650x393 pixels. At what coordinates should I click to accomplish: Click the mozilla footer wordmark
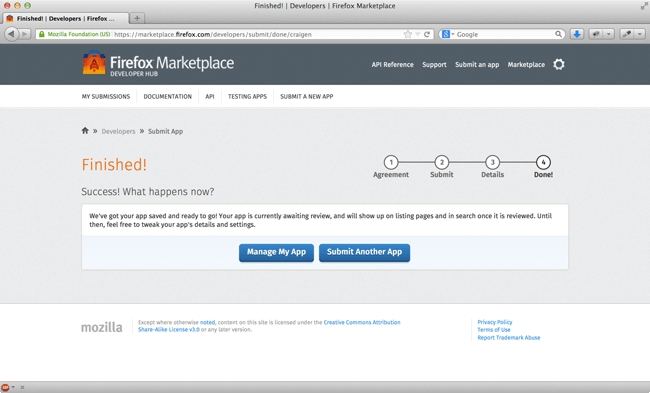click(102, 328)
